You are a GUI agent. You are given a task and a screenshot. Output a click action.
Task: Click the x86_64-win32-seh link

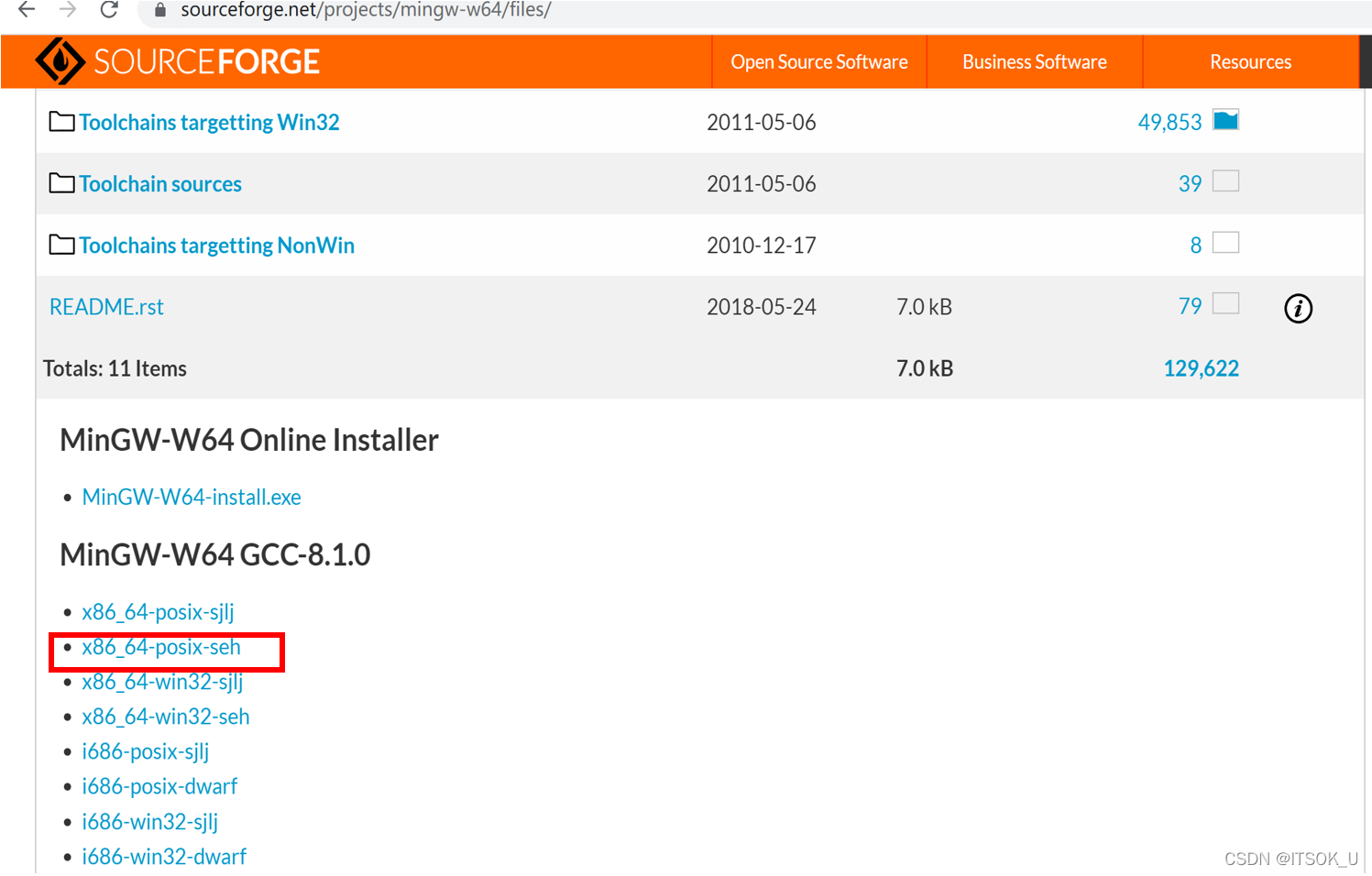[166, 717]
